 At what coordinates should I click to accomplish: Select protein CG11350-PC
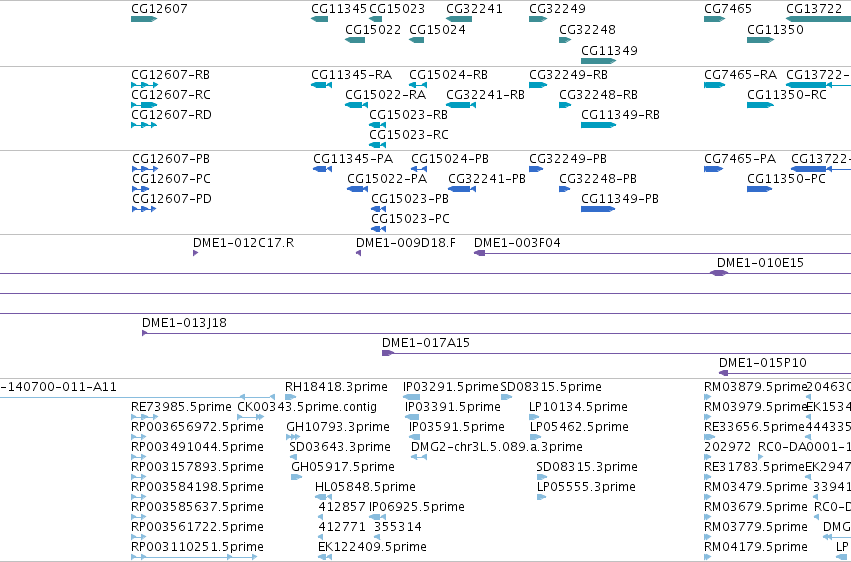pos(786,178)
